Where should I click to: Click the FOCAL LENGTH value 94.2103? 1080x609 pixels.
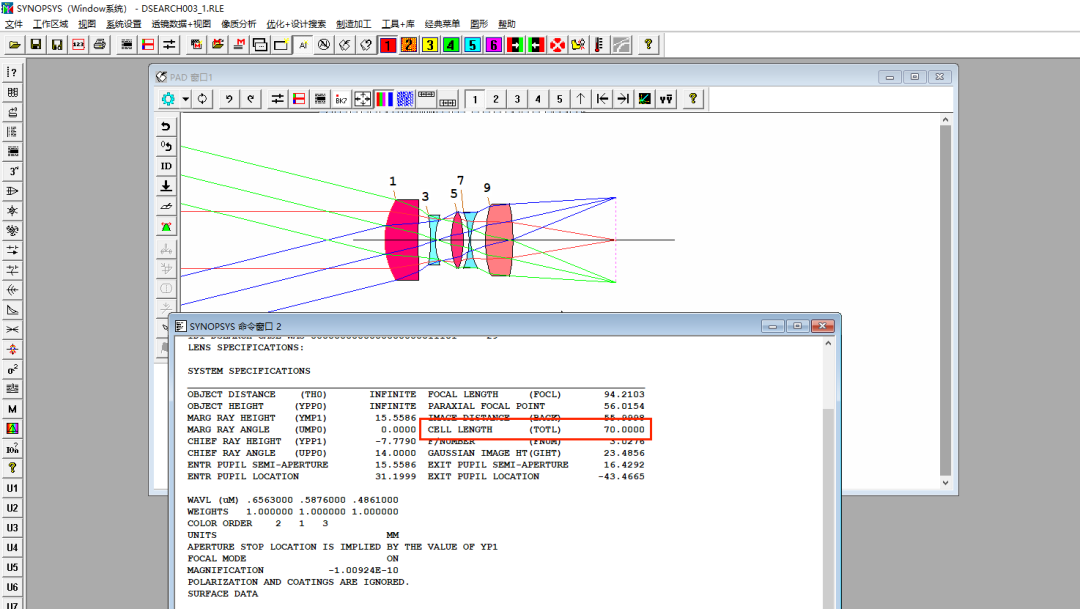pos(624,395)
